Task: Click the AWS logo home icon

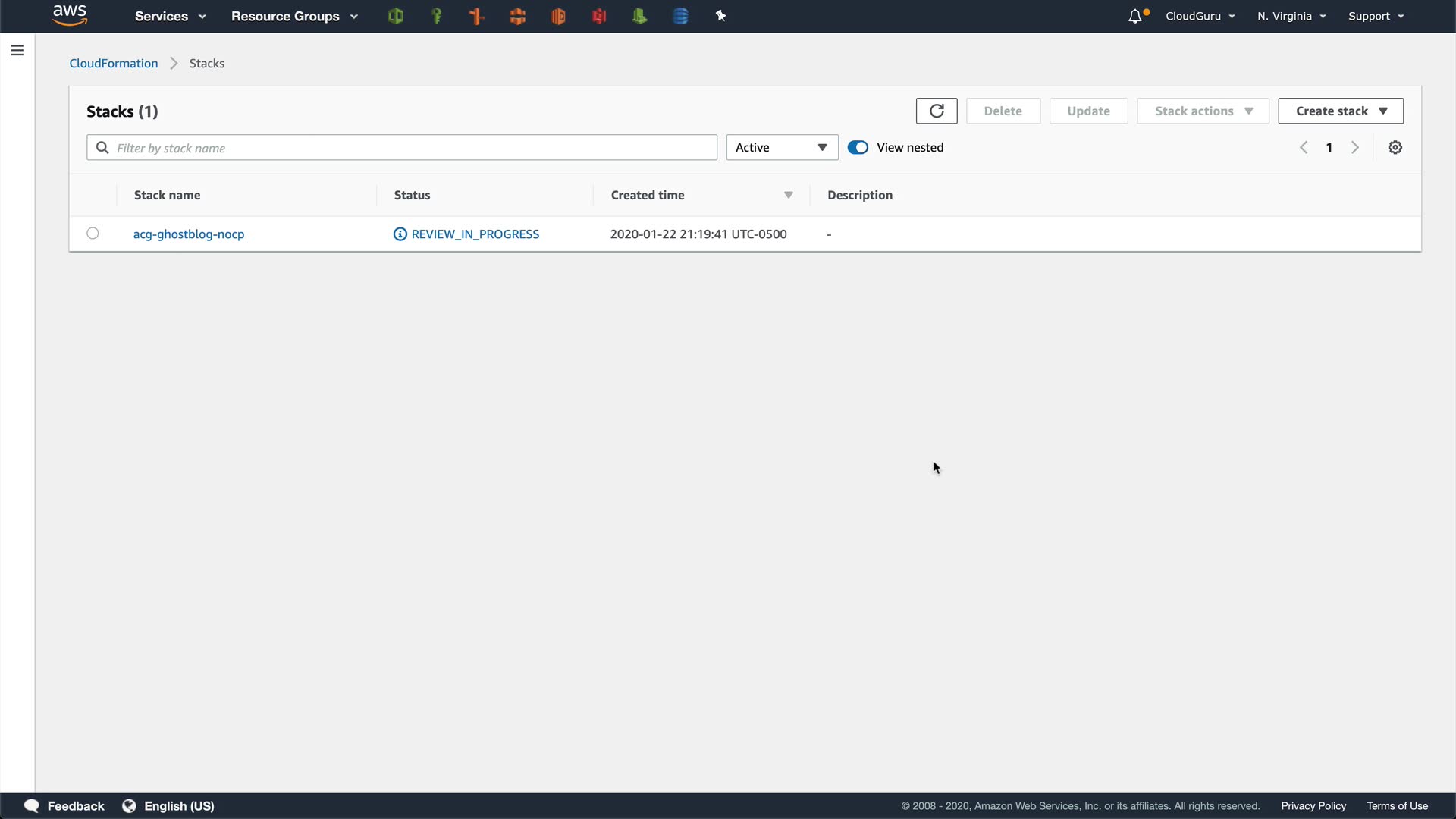Action: coord(70,15)
